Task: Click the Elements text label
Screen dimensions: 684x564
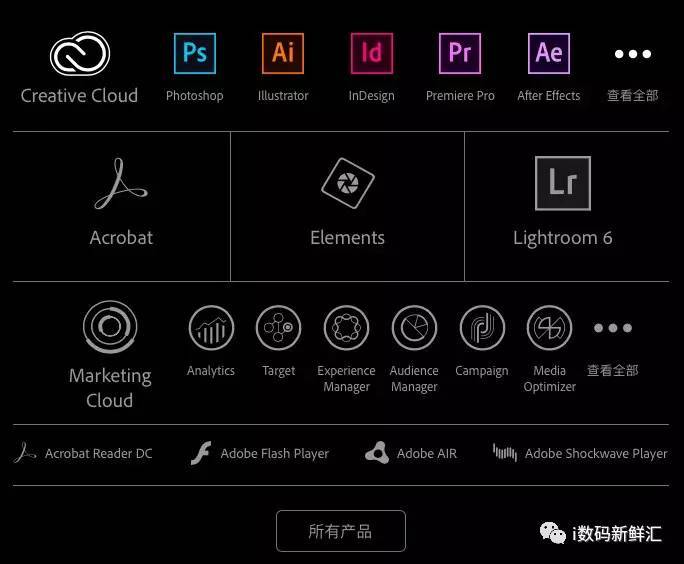Action: pos(348,238)
